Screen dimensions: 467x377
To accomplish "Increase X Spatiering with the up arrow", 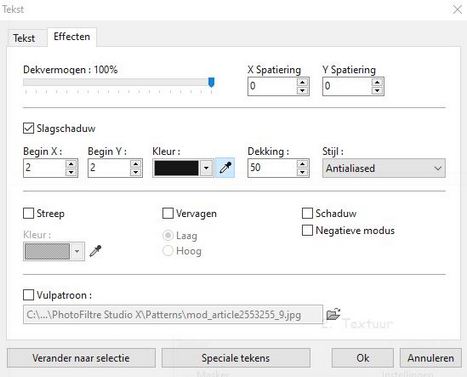I will [302, 82].
